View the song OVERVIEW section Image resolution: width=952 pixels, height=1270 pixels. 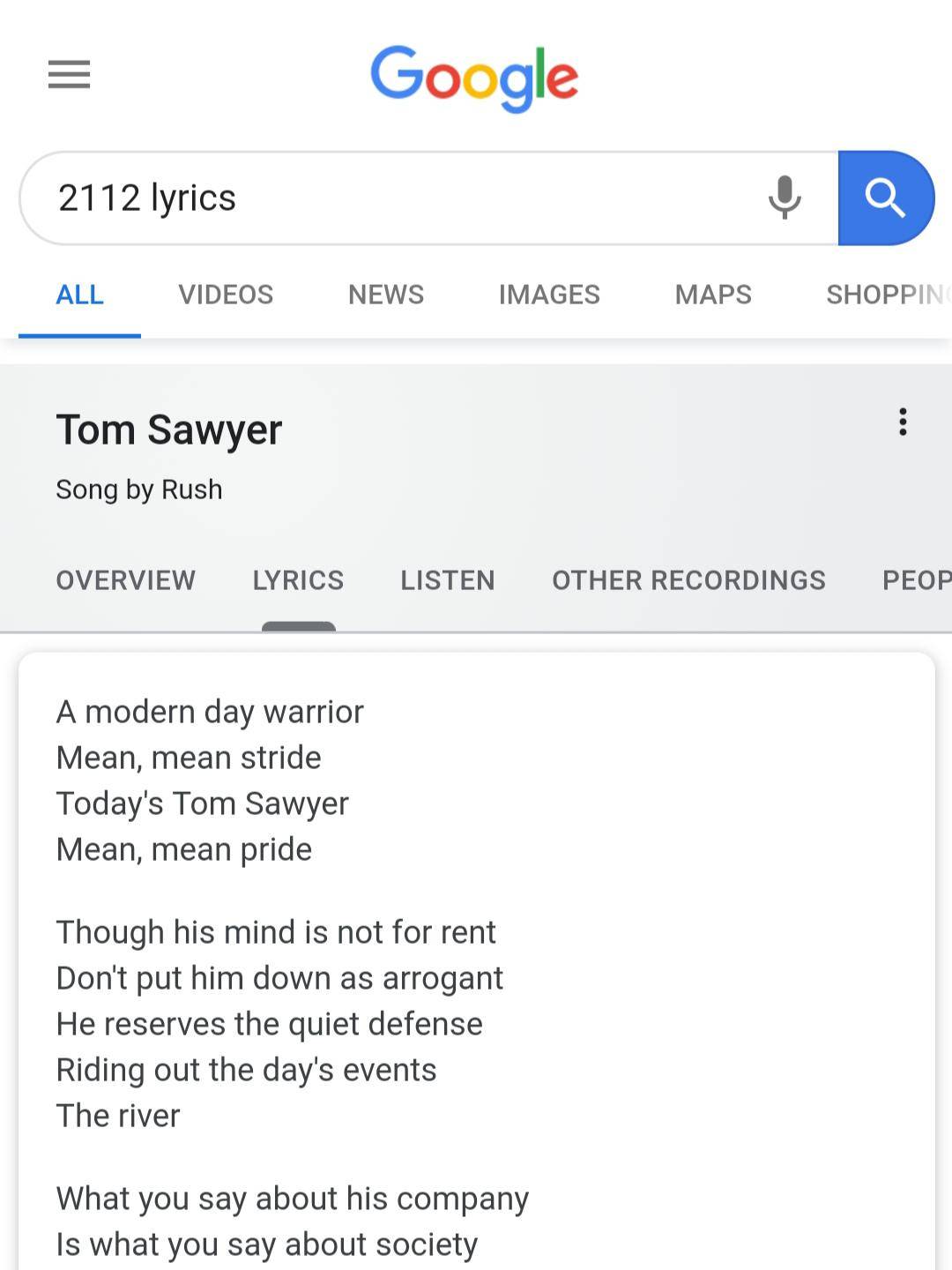pos(126,580)
